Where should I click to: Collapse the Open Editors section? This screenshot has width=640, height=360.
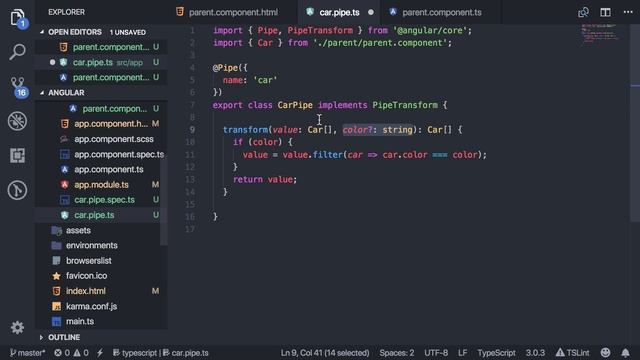pyautogui.click(x=75, y=32)
